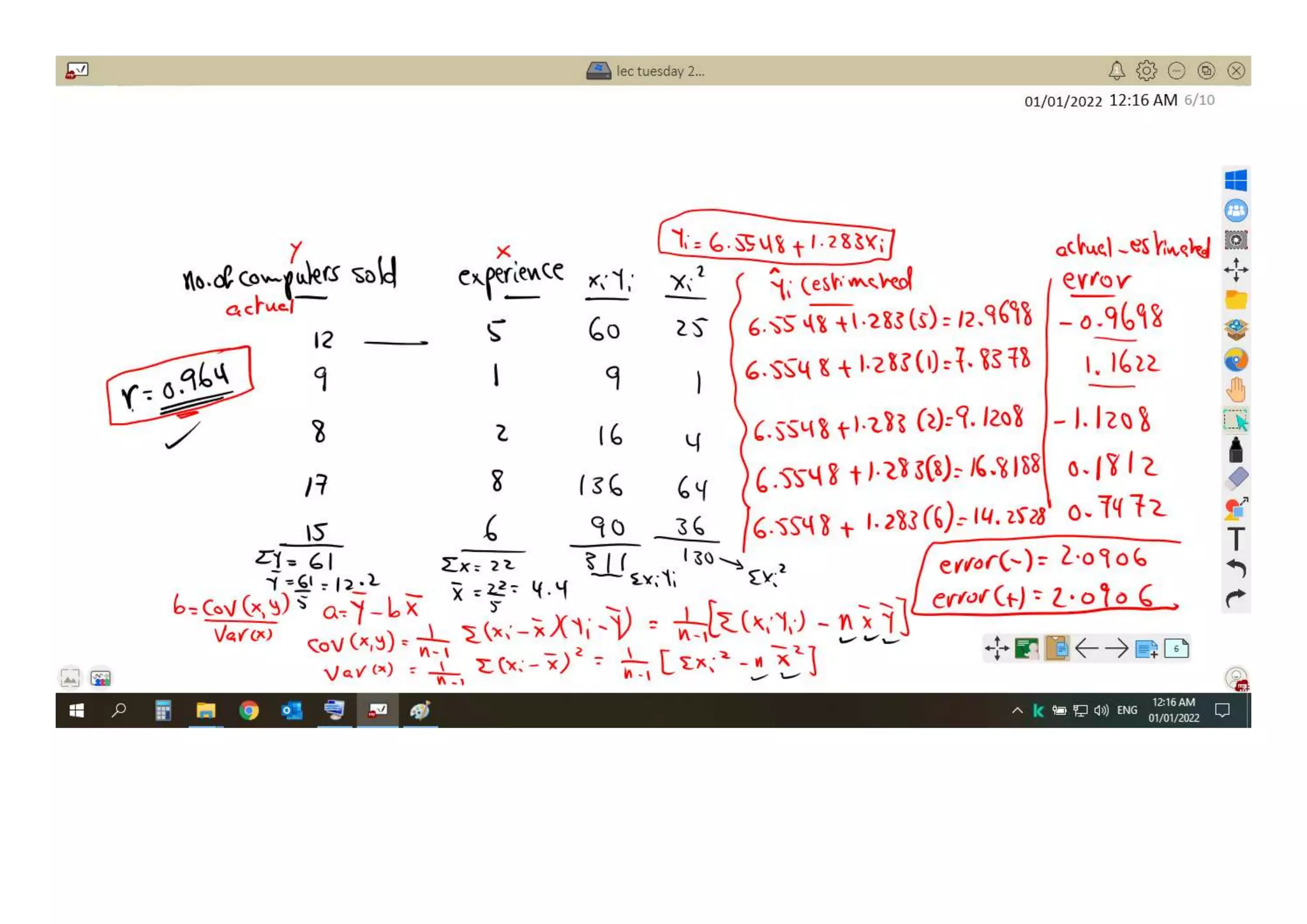Image resolution: width=1307 pixels, height=924 pixels.
Task: Click move handle on bottom page toolbar
Action: (997, 649)
